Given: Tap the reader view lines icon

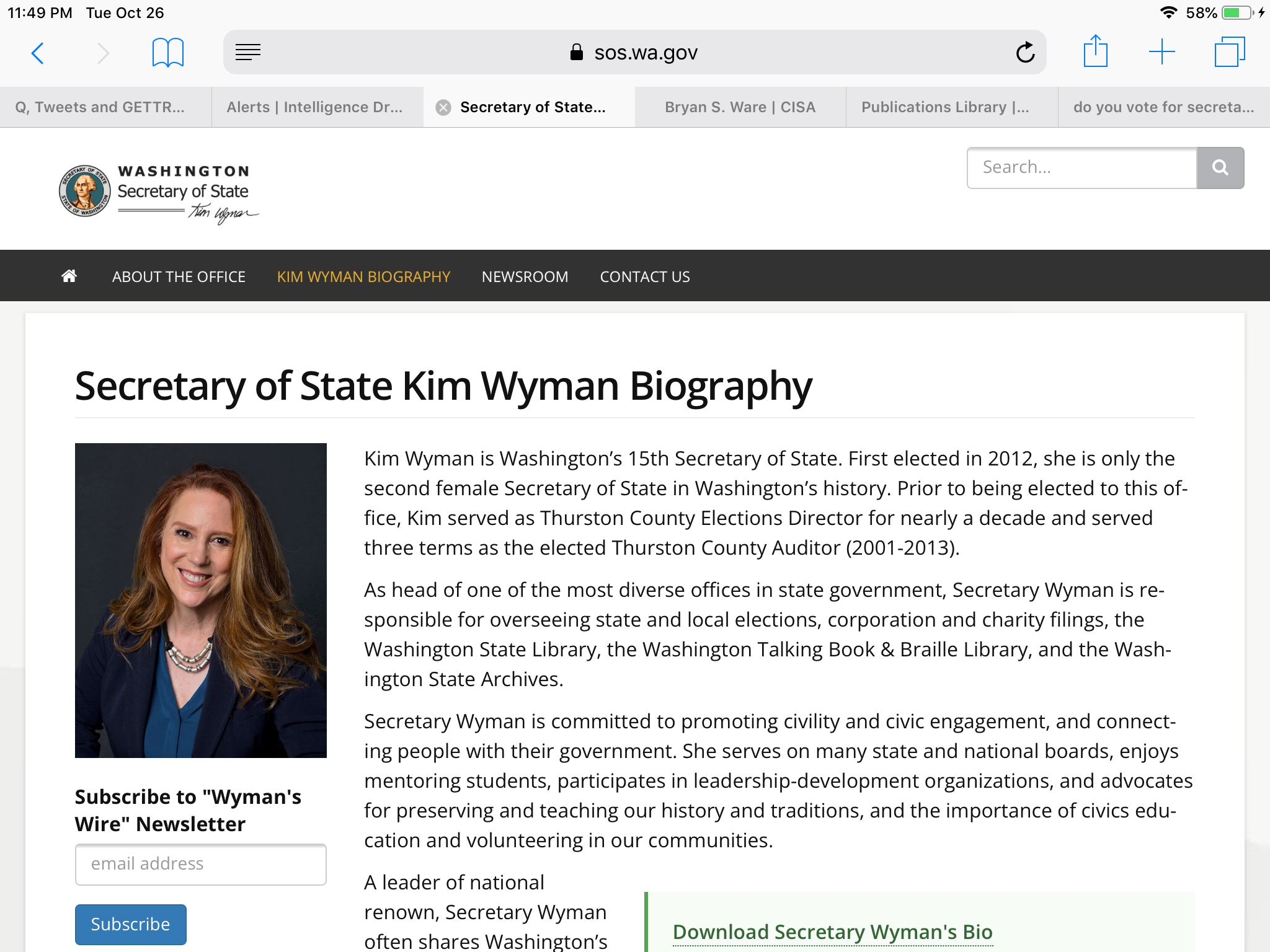Looking at the screenshot, I should [x=248, y=53].
